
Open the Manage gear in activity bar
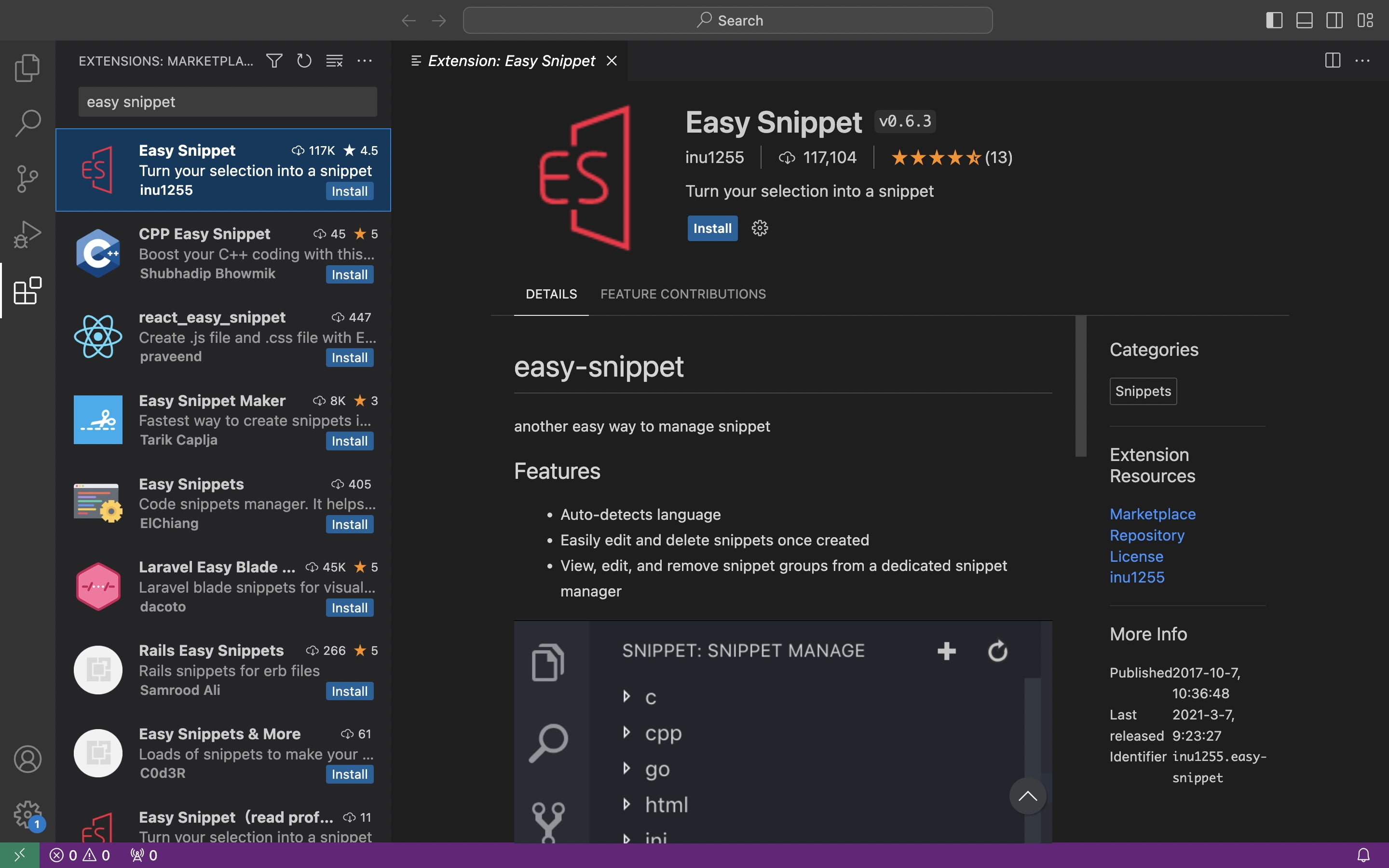27,814
